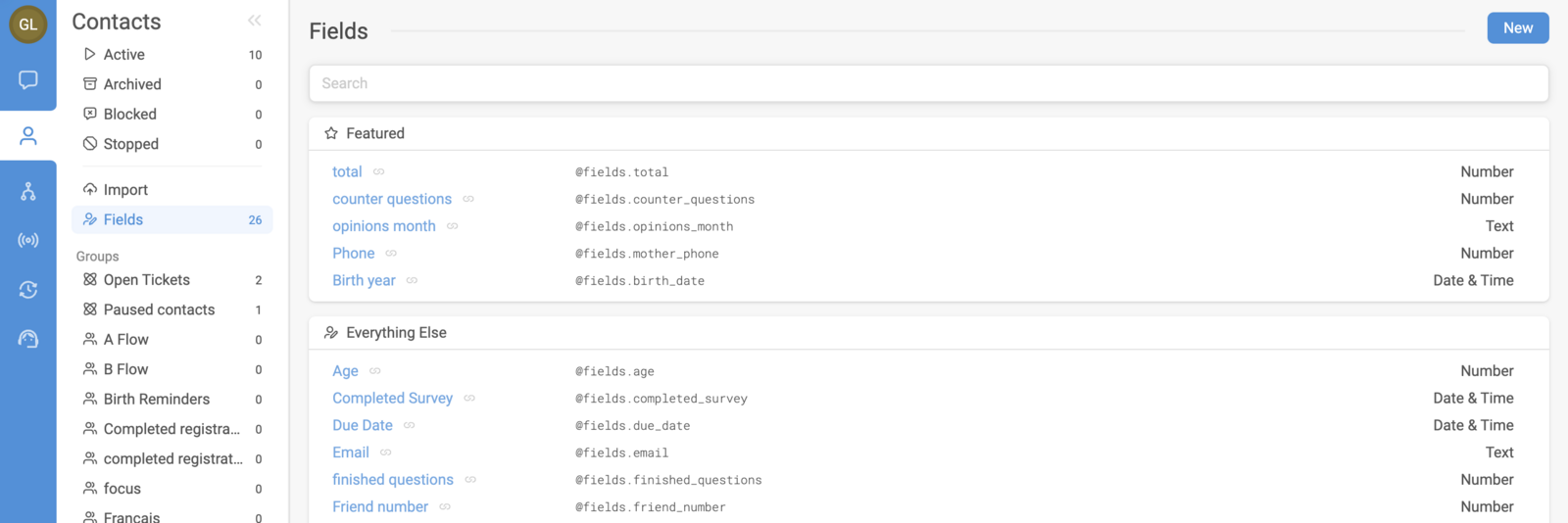The image size is (1568, 523).
Task: Focus the Search fields input
Action: [927, 83]
